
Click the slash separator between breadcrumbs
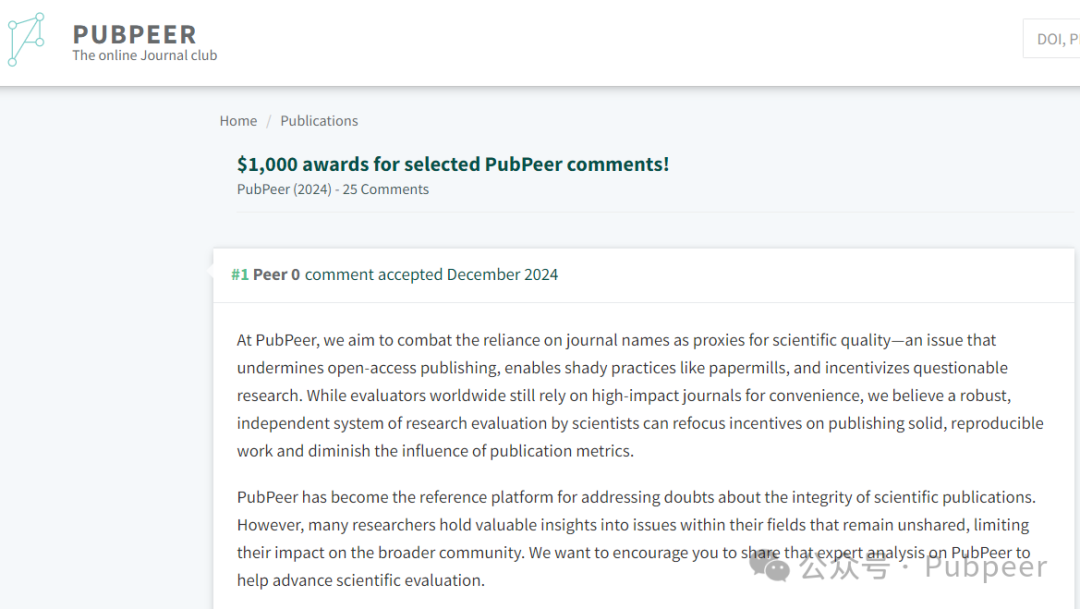point(269,121)
